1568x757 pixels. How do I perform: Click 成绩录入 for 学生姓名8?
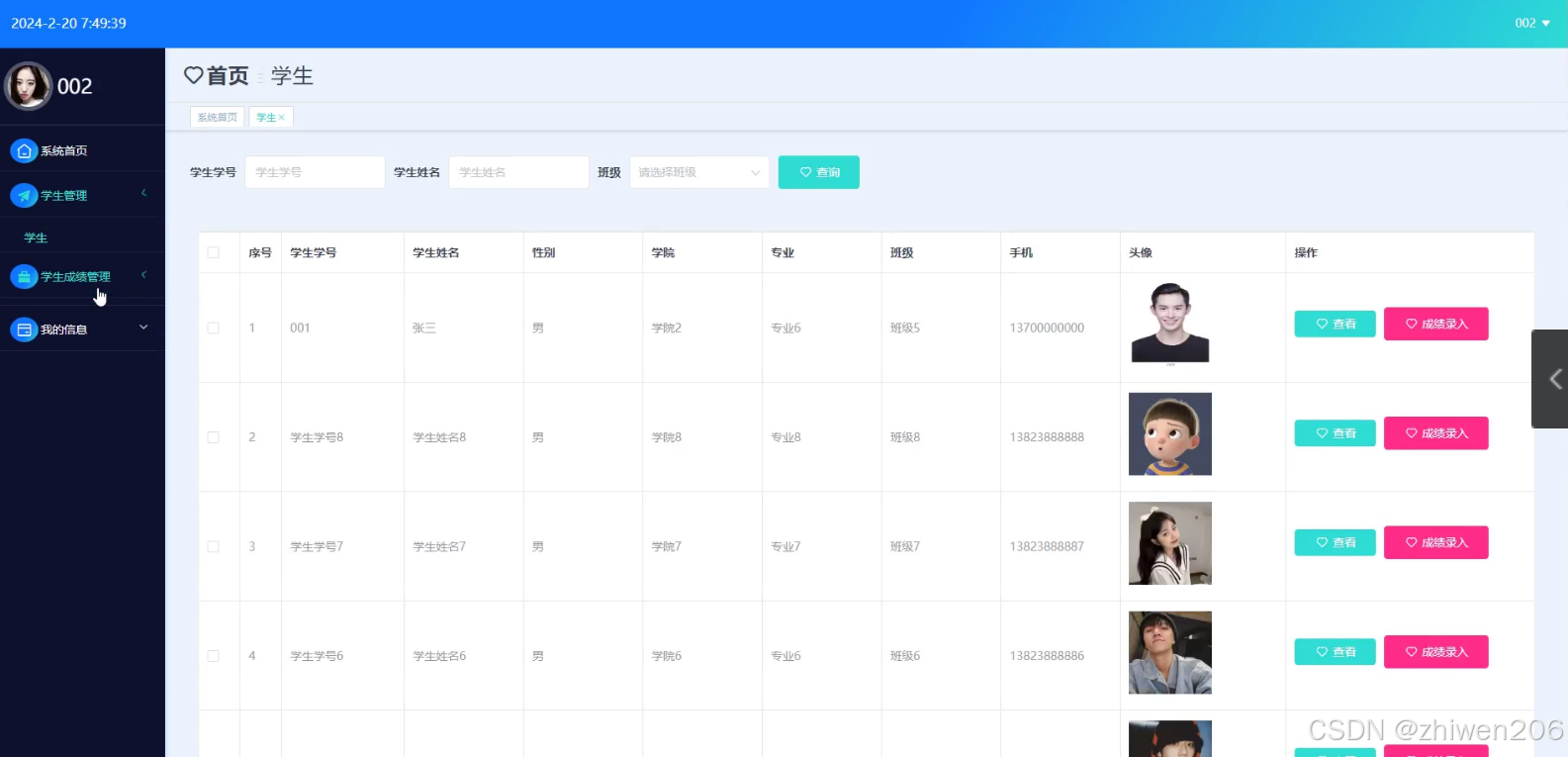pyautogui.click(x=1436, y=433)
